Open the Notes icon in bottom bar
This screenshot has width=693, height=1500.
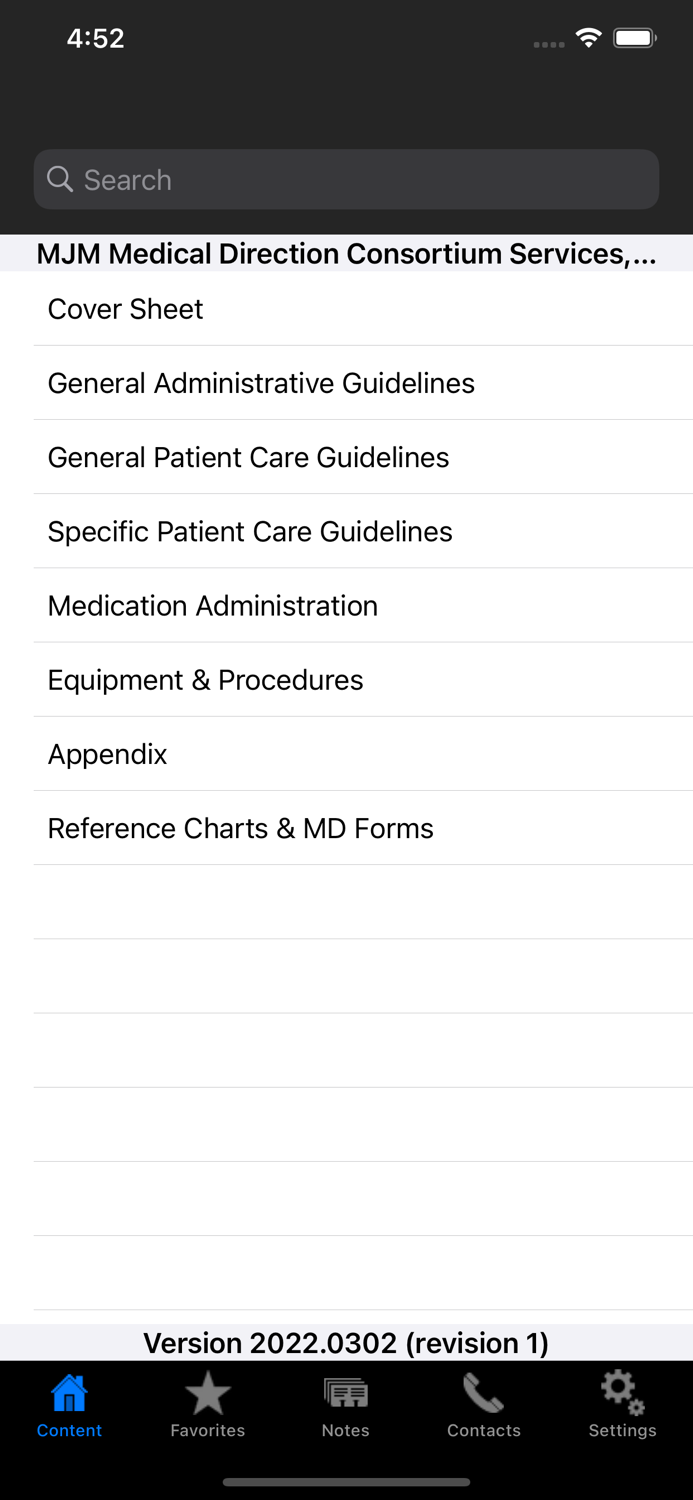345,1392
